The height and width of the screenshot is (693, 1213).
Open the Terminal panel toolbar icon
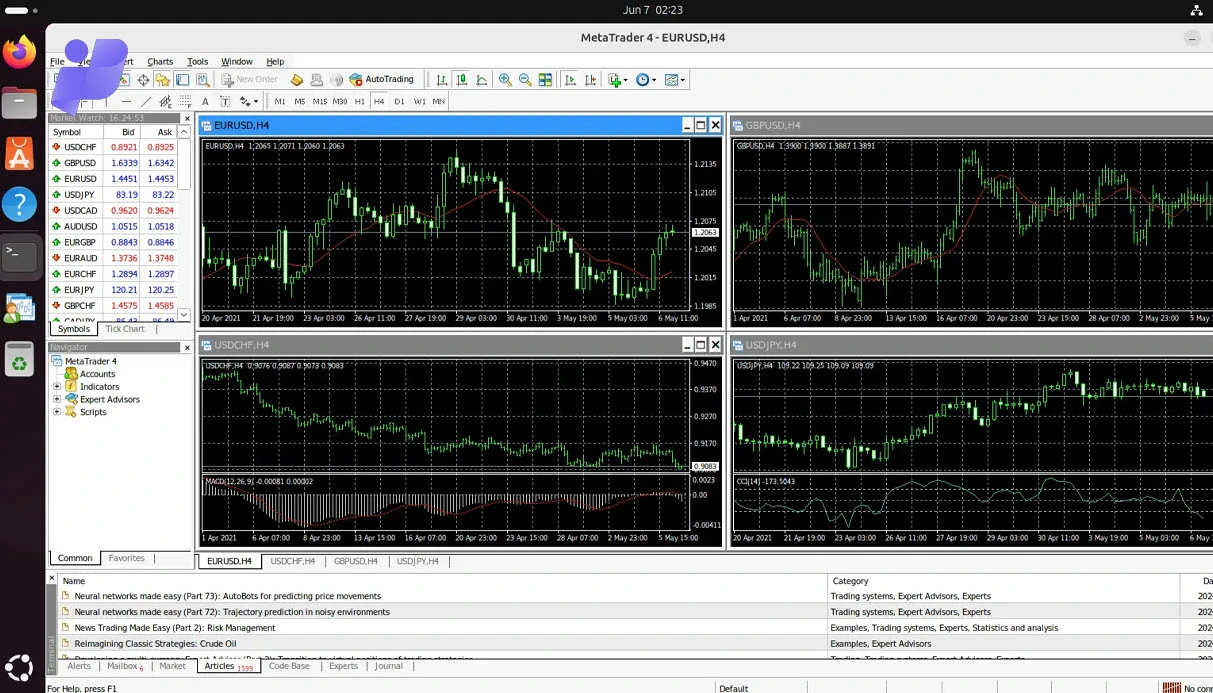point(182,80)
